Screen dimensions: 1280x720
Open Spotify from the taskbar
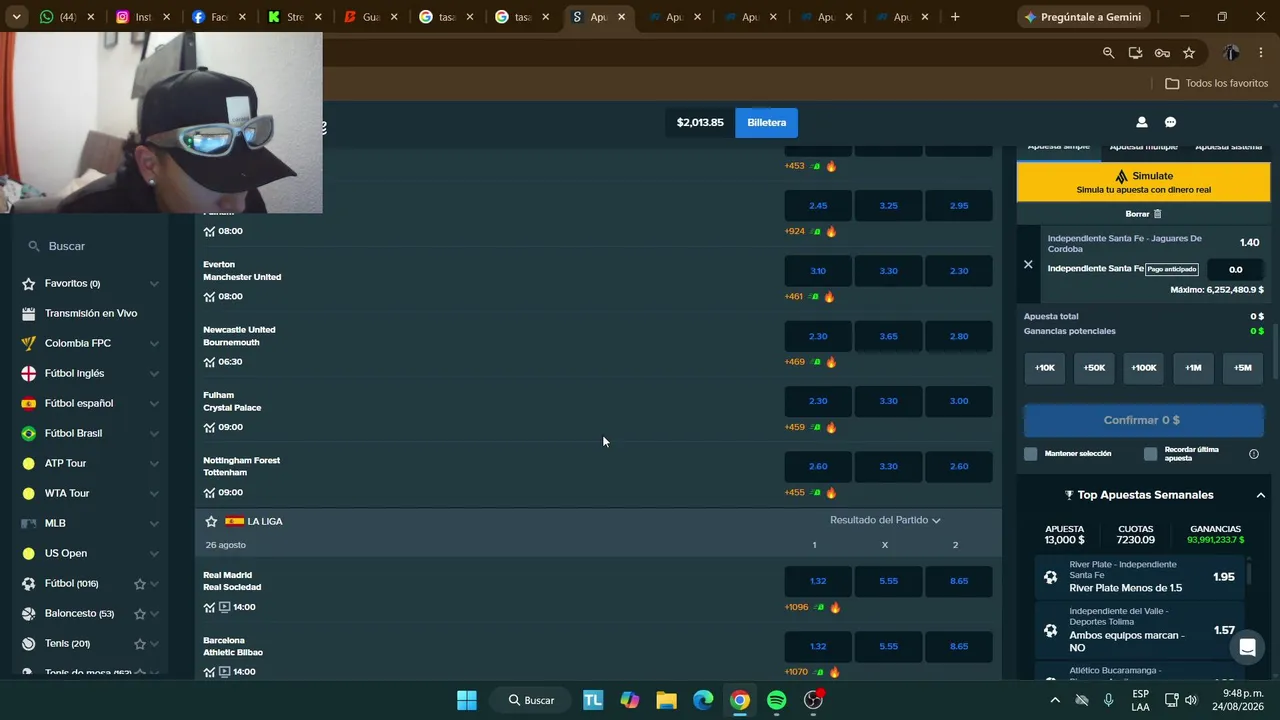click(x=777, y=700)
